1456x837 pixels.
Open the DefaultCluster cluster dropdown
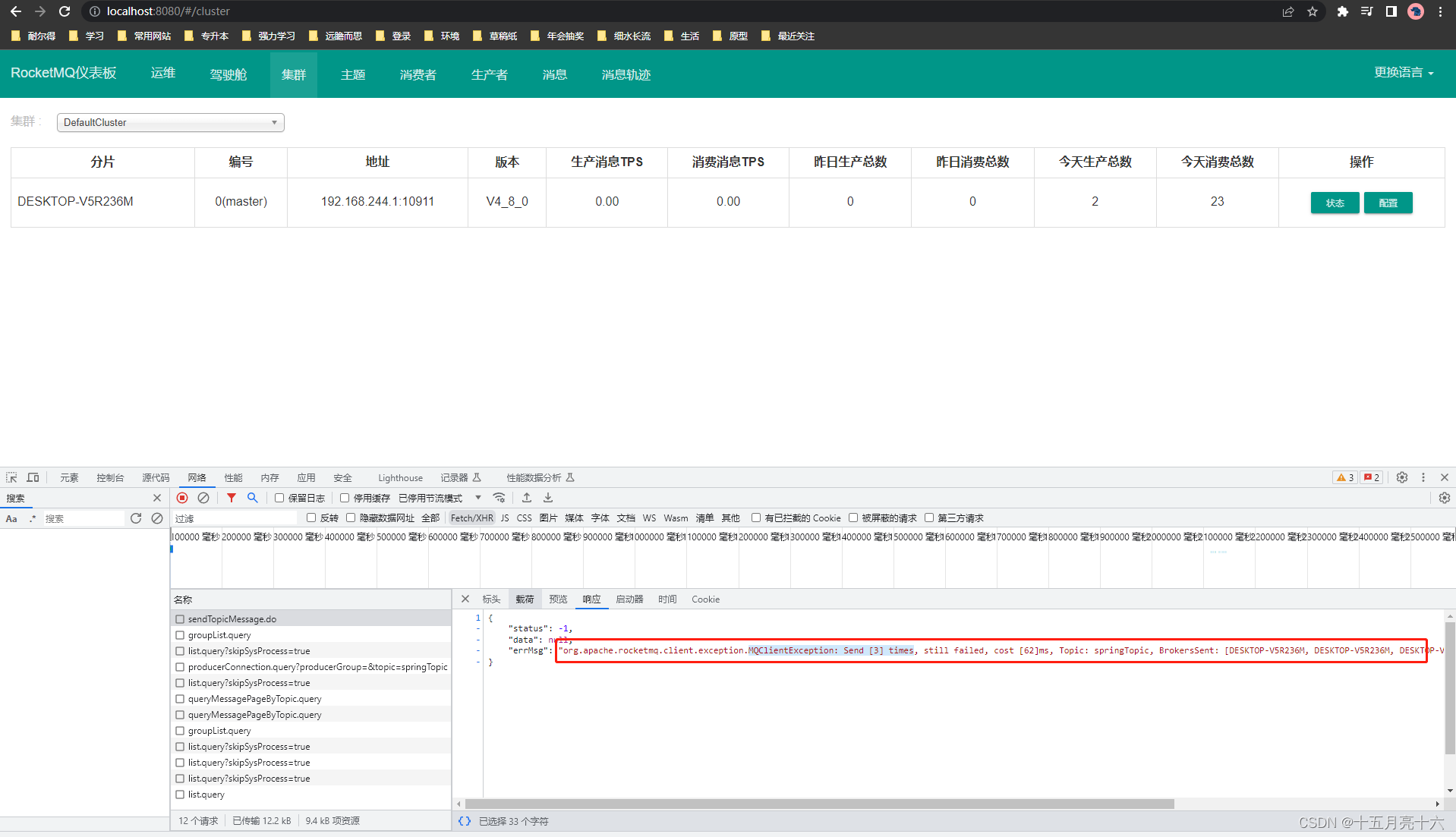(170, 122)
